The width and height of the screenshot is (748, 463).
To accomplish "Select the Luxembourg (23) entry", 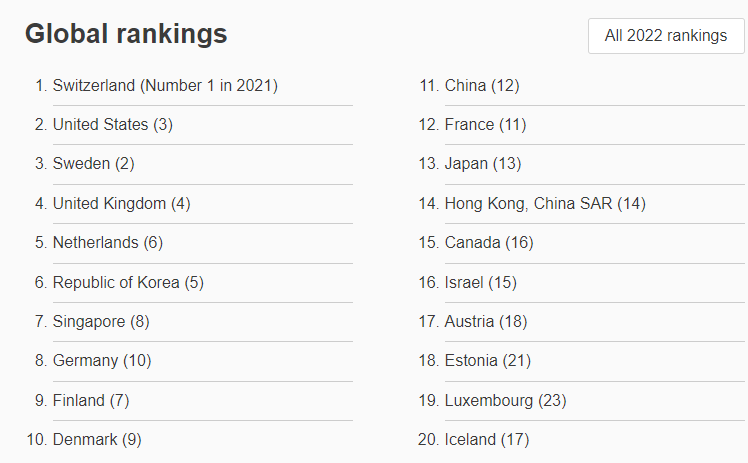I will 506,401.
